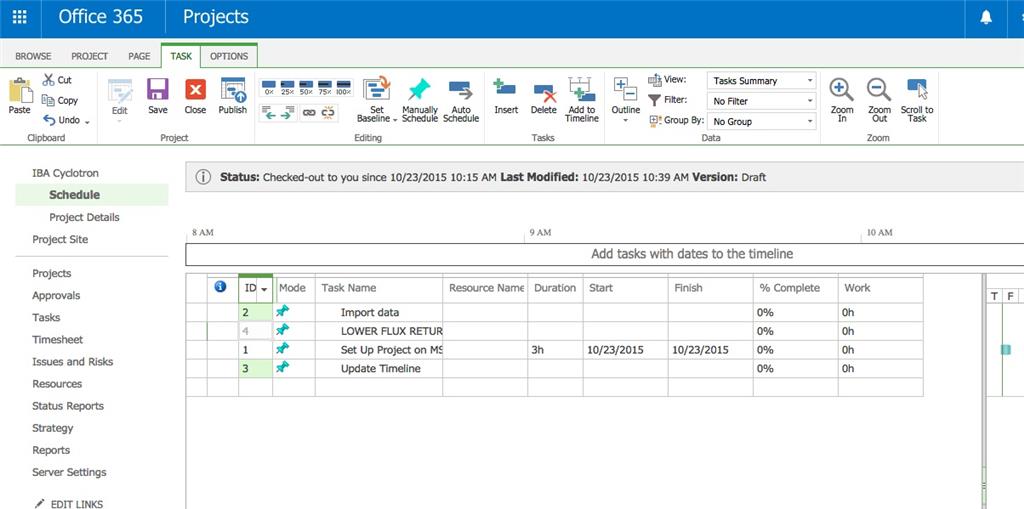
Task: Mark task 25% complete
Action: pos(287,88)
